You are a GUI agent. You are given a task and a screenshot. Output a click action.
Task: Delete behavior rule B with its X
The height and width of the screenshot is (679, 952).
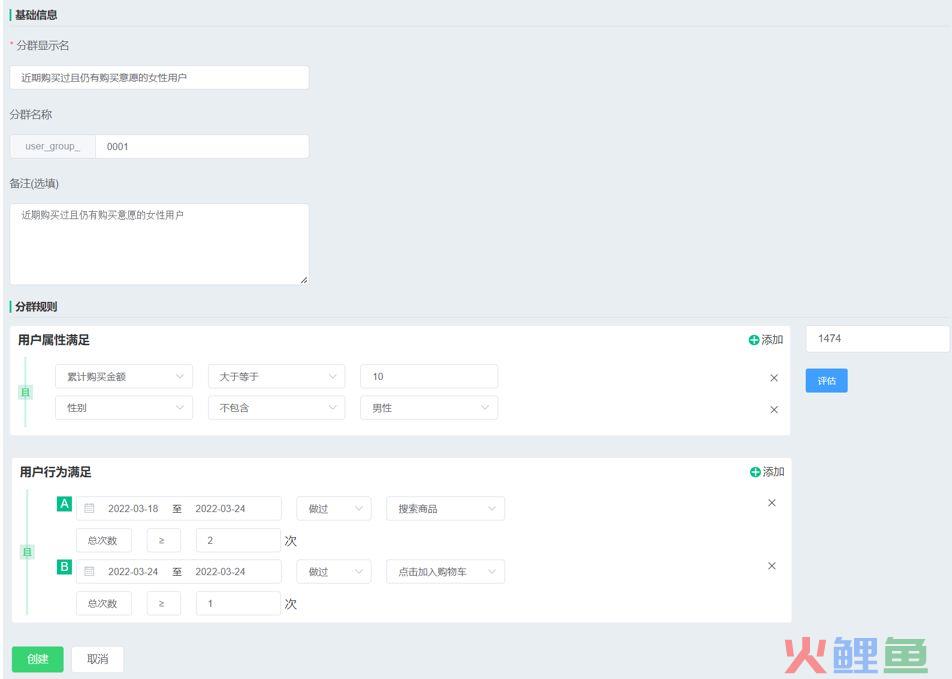click(x=772, y=566)
